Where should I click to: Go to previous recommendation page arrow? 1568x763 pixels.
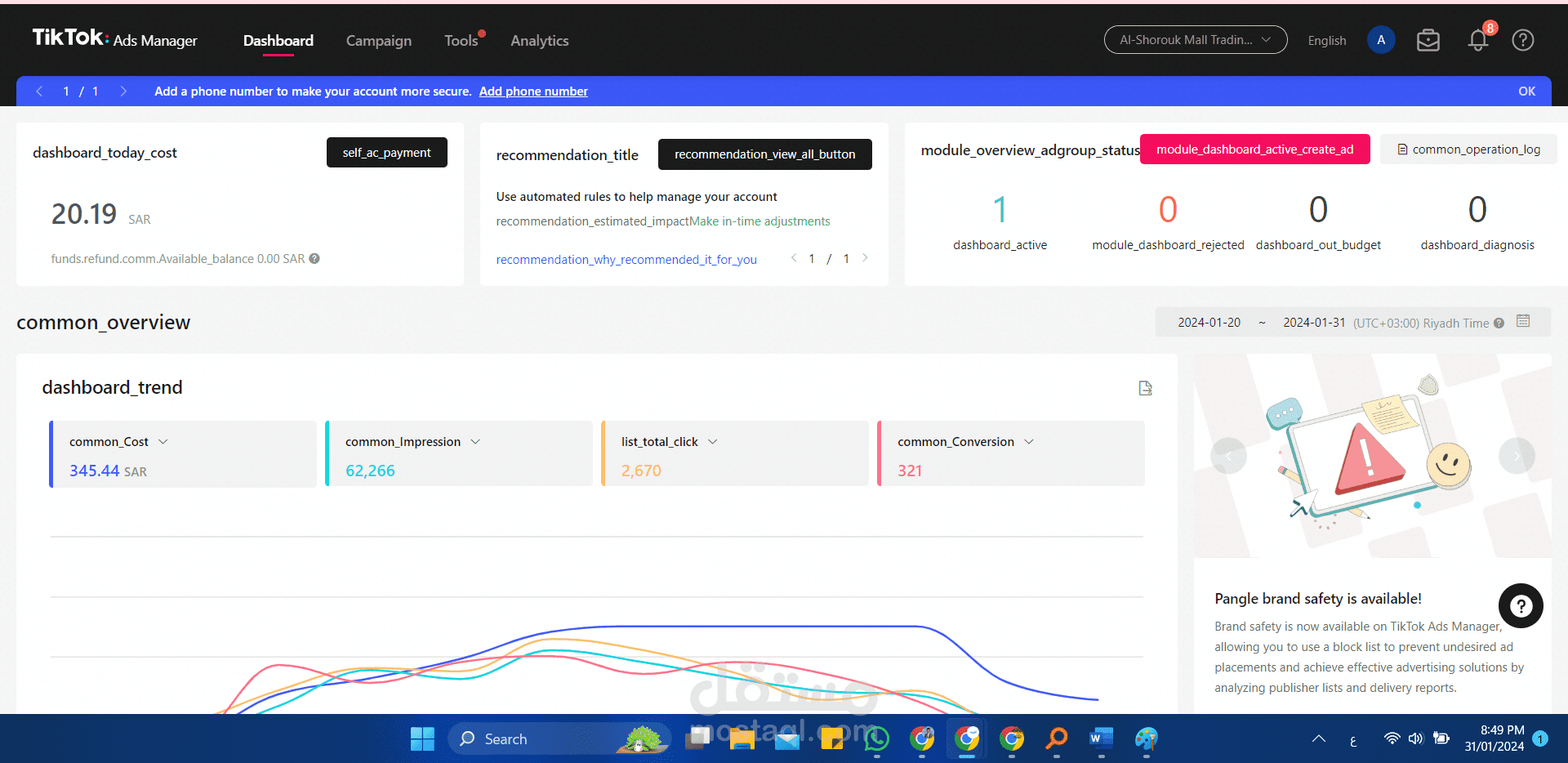click(794, 258)
